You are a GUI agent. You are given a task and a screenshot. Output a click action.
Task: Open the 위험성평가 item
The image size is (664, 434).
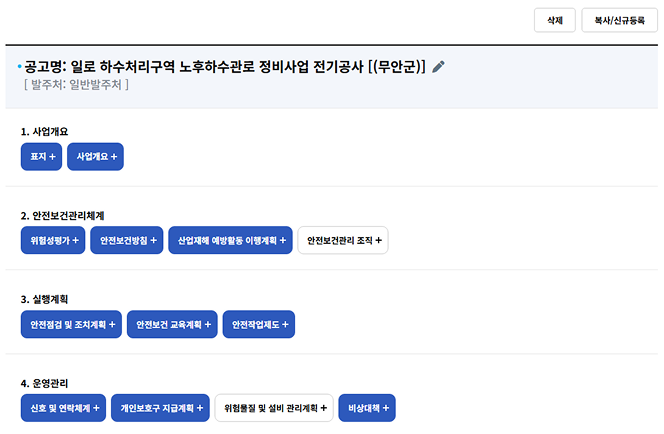(x=52, y=241)
